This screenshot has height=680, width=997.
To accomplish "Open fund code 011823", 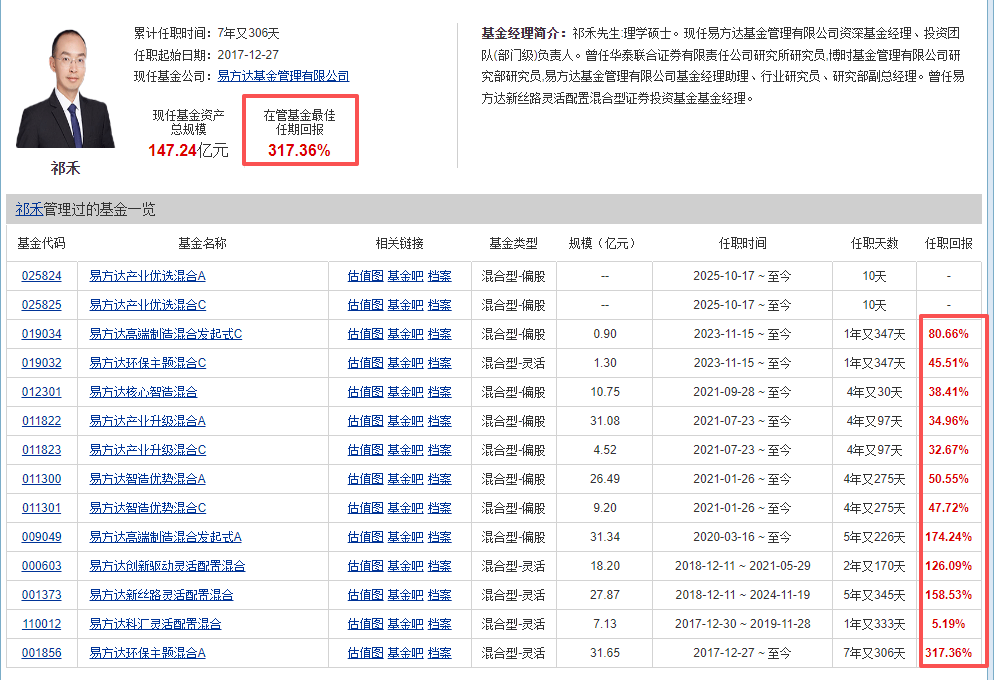I will [x=42, y=450].
